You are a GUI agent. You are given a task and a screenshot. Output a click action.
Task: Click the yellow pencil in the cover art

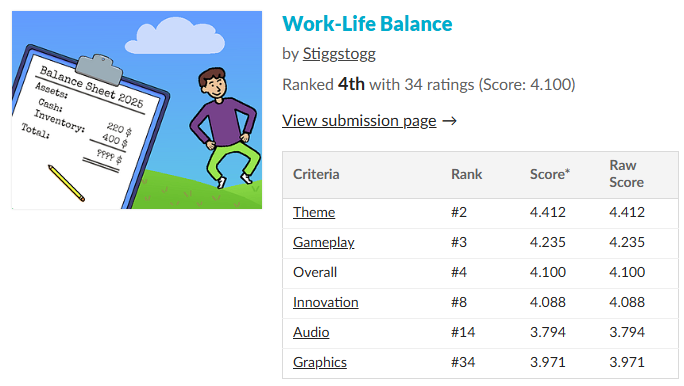[x=66, y=183]
